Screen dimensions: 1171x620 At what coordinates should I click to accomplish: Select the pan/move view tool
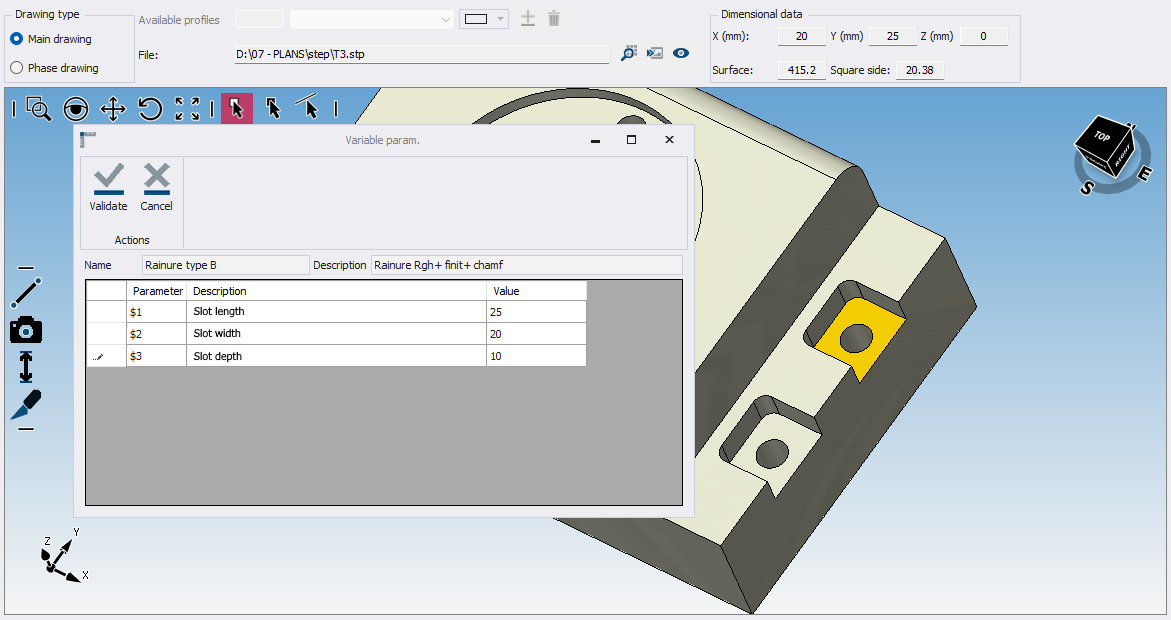pos(113,109)
